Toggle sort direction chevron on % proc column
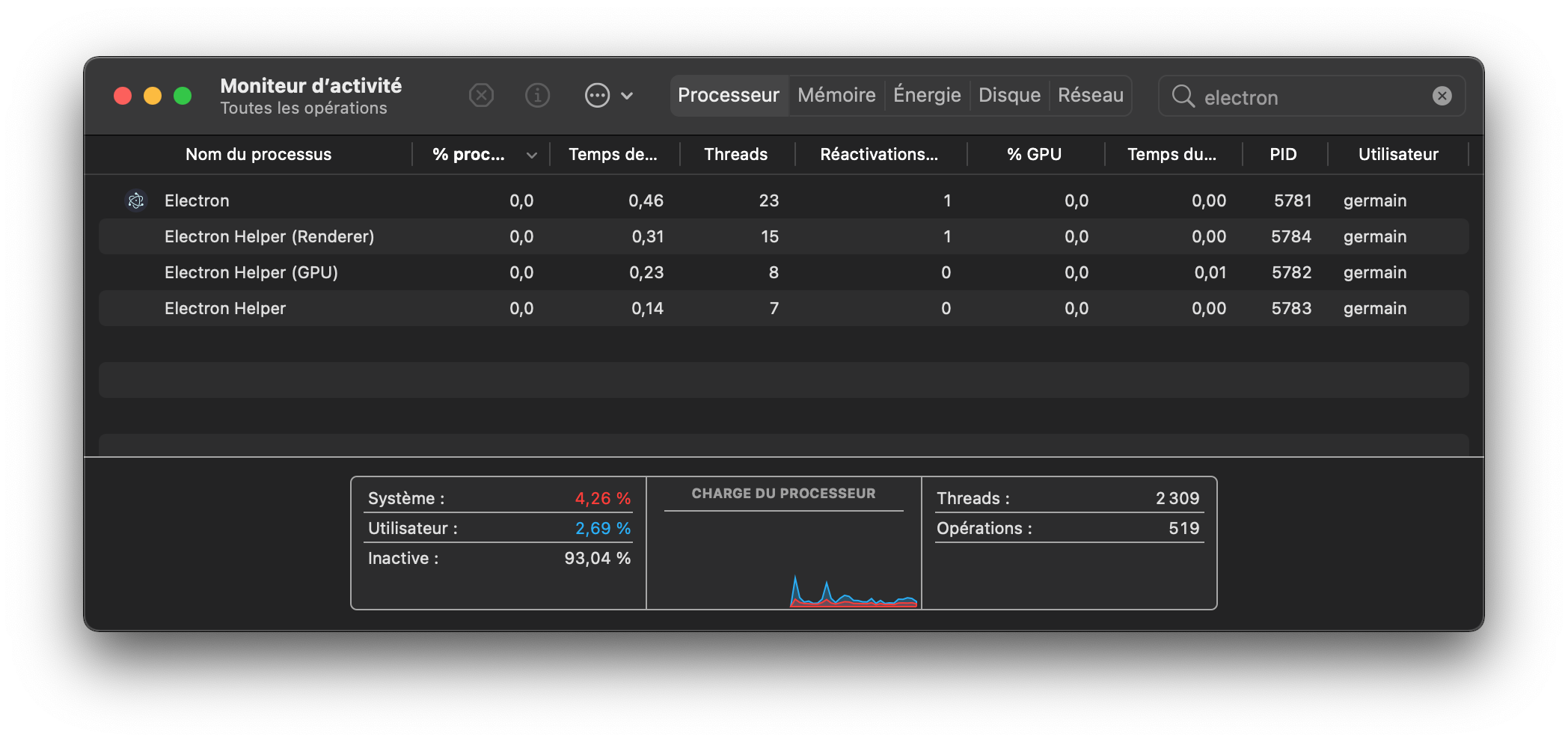 tap(532, 156)
